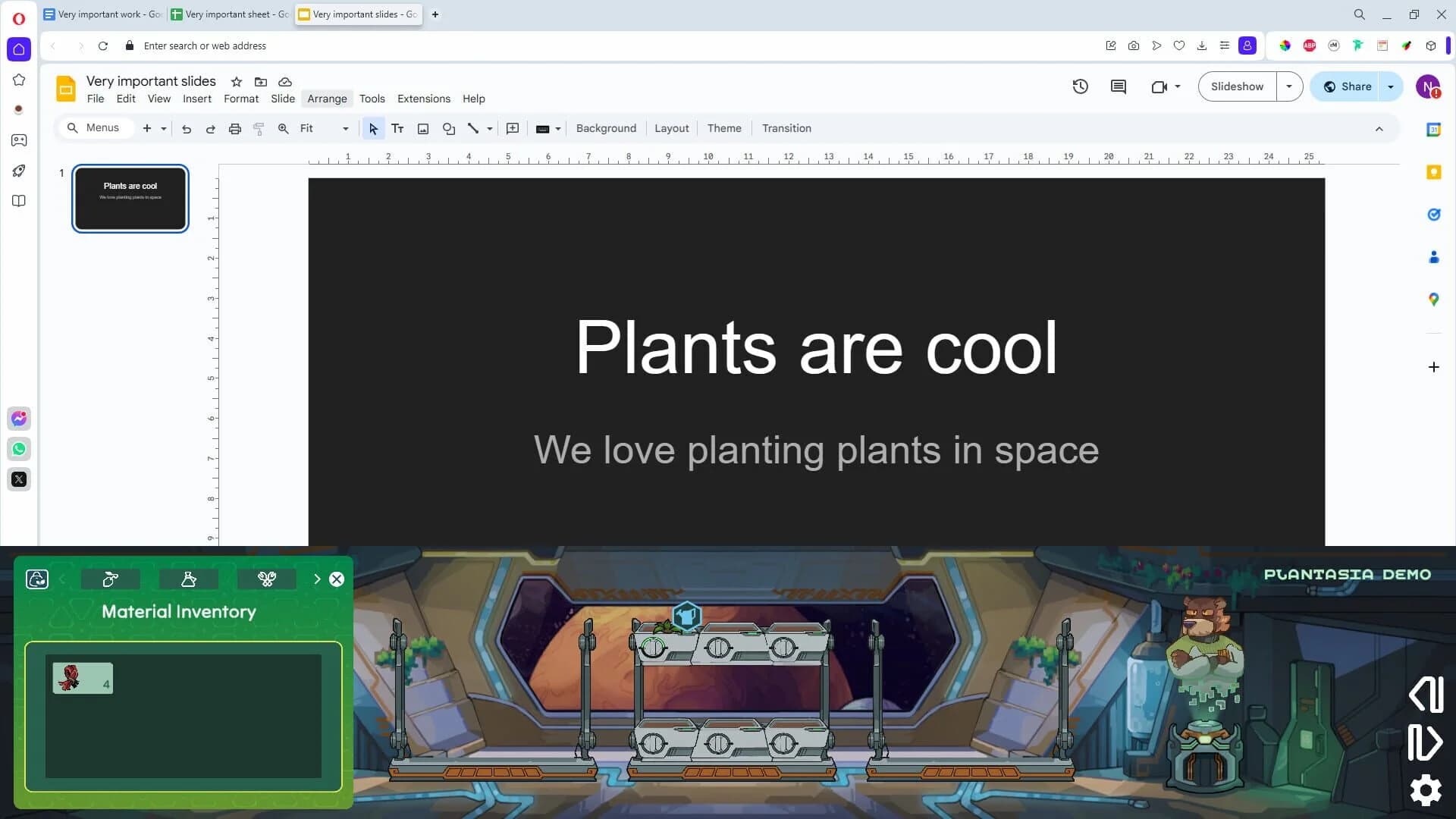Click the Undo icon in the toolbar
The width and height of the screenshot is (1456, 819).
pyautogui.click(x=187, y=128)
